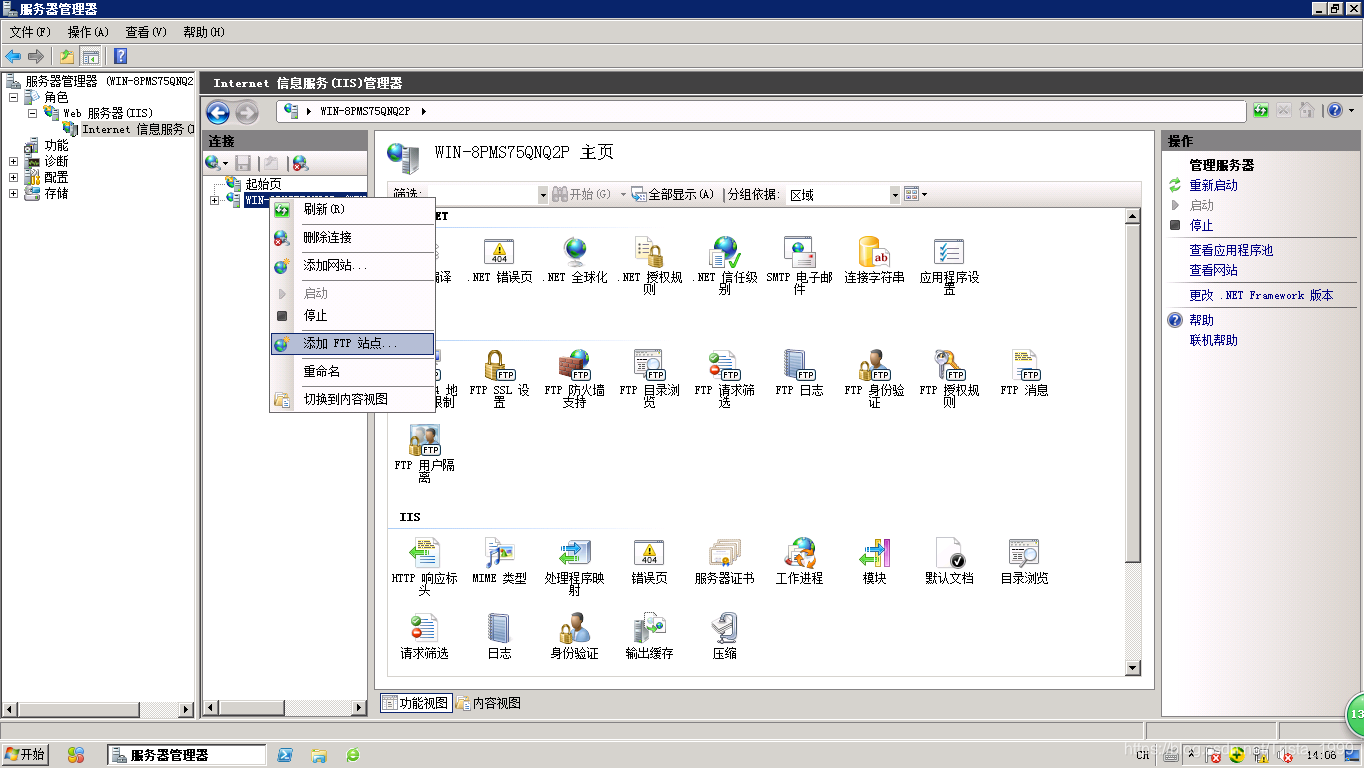Click 全部显示(A) button
Image resolution: width=1364 pixels, height=768 pixels.
672,194
